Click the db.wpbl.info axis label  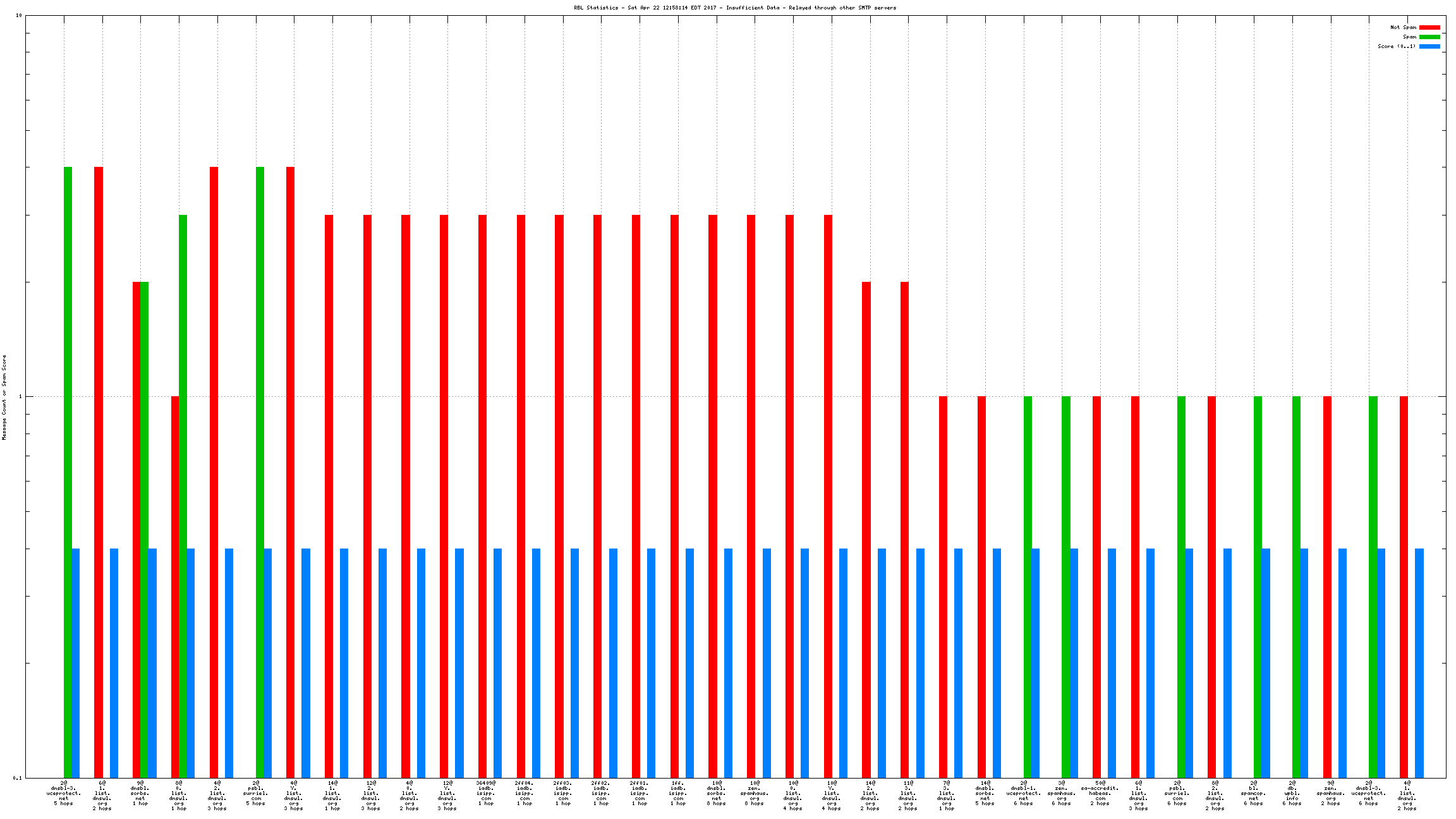point(1292,793)
